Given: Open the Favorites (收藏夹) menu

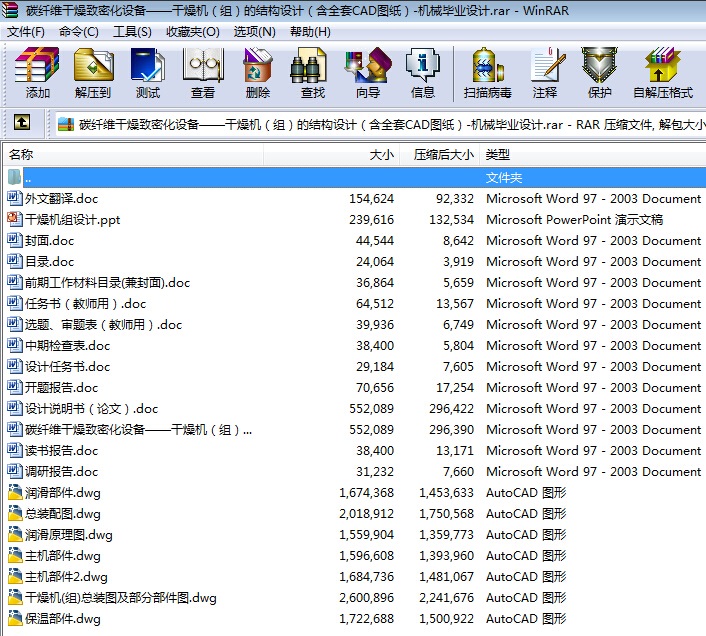Looking at the screenshot, I should click(193, 32).
